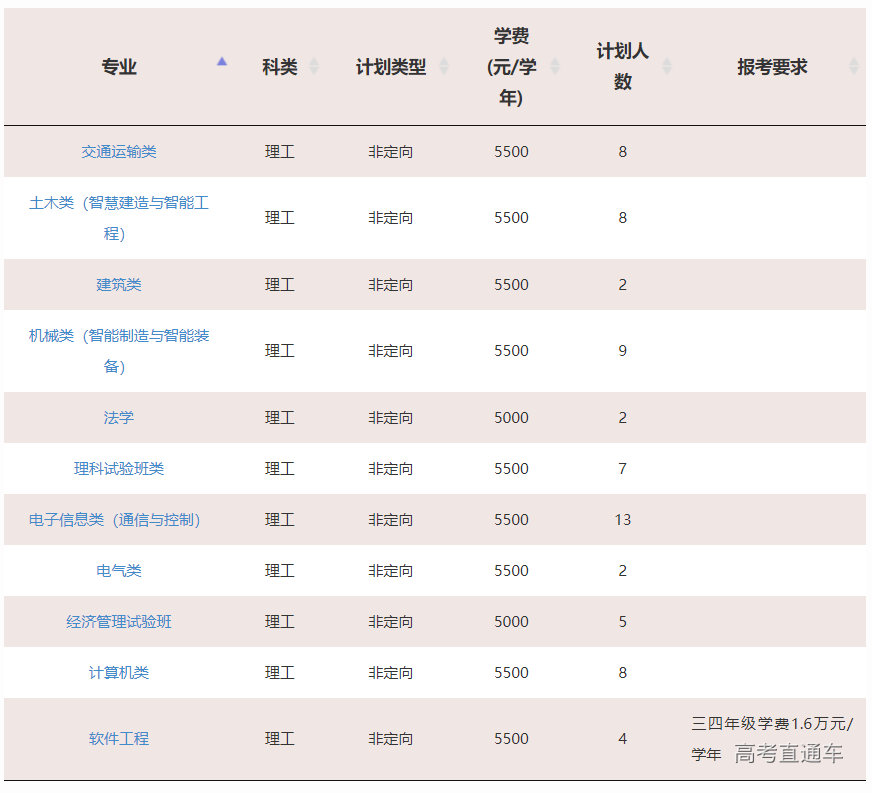Toggle sorting on 报考要求 column icon
Screen dimensions: 872x793
[x=853, y=67]
